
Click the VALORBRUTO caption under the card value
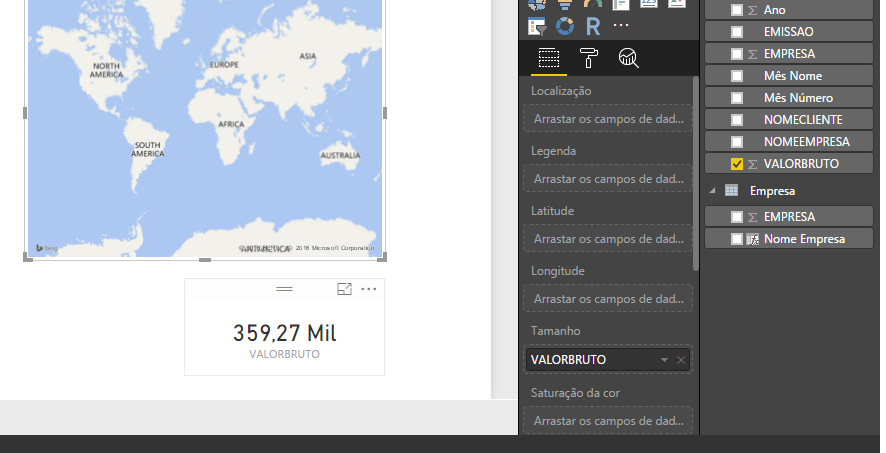[284, 354]
